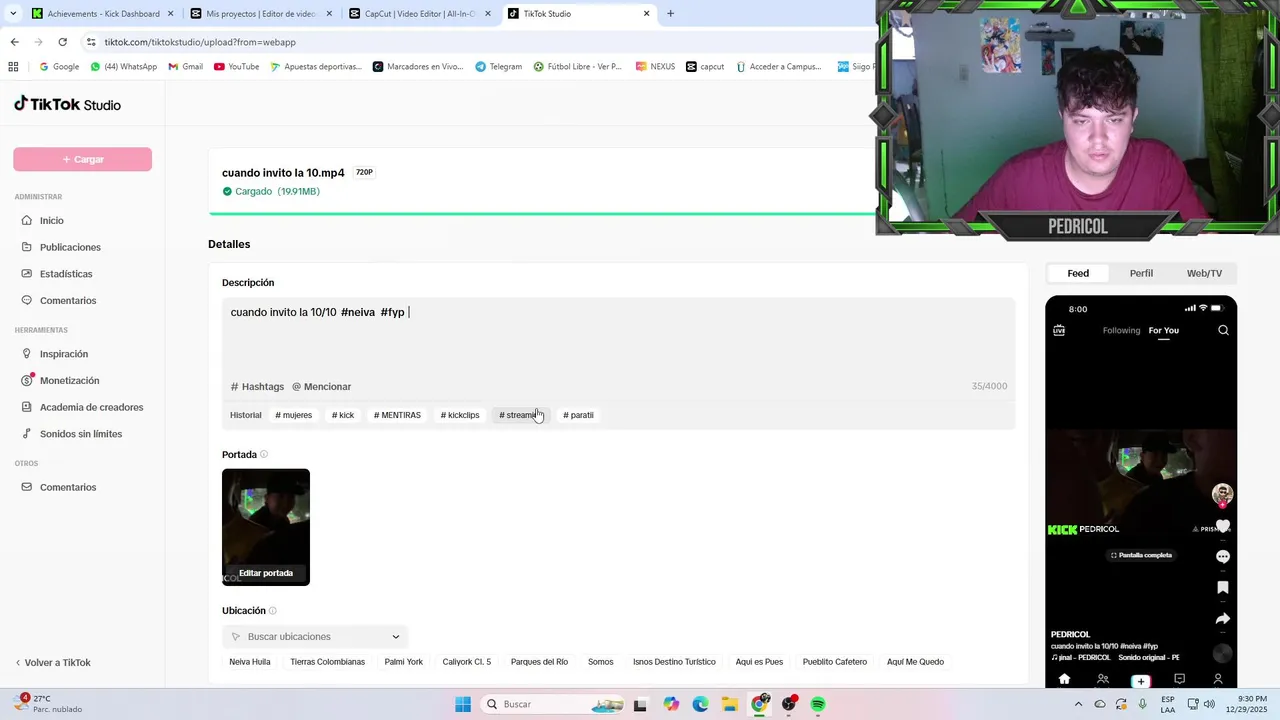
Task: Click the # Hashtags button
Action: point(257,386)
